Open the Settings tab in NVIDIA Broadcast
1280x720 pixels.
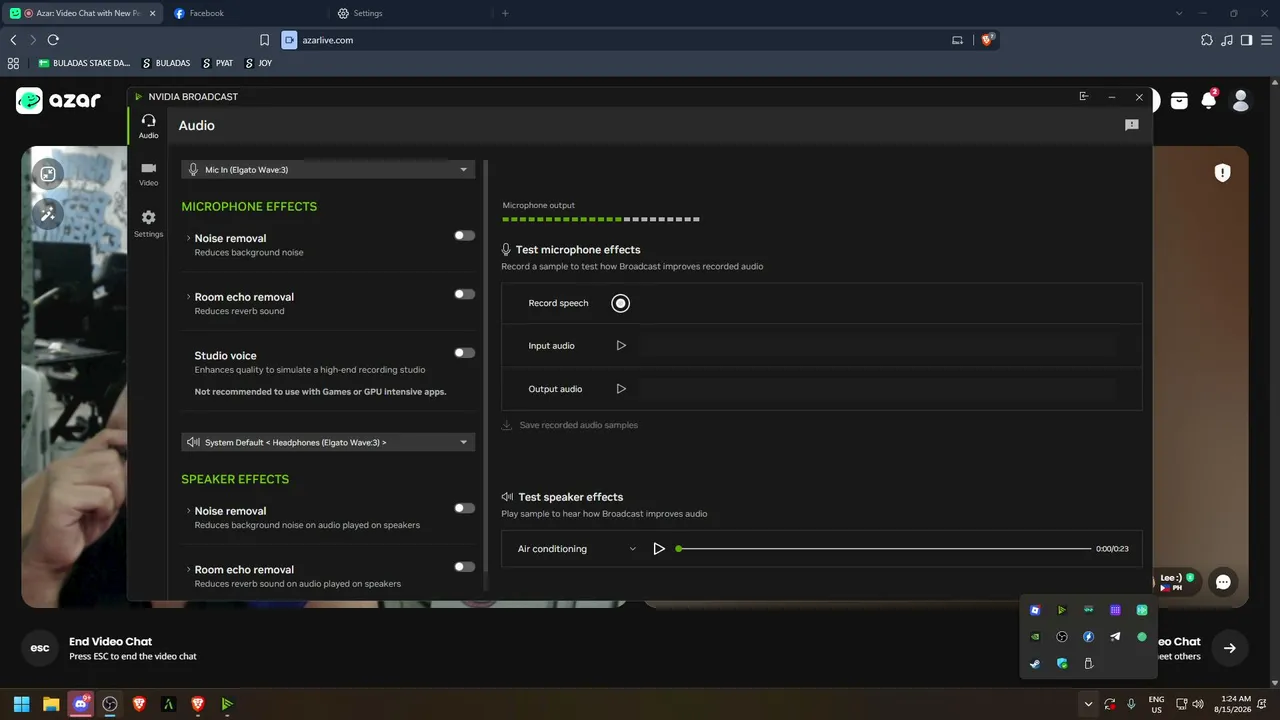tap(148, 223)
